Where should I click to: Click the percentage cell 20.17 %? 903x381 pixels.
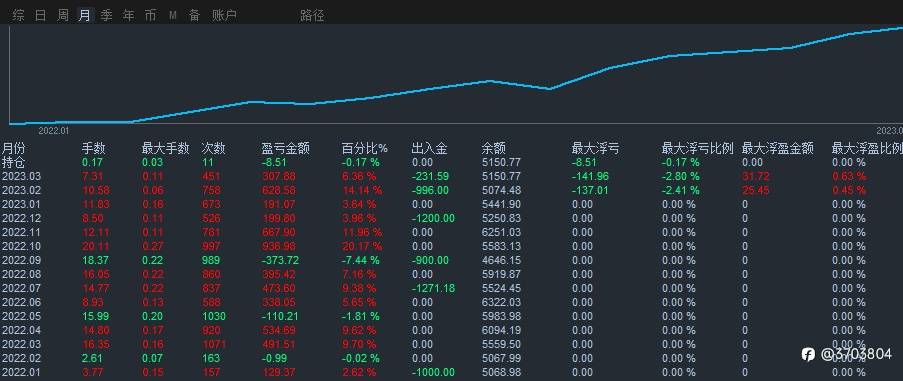point(362,246)
